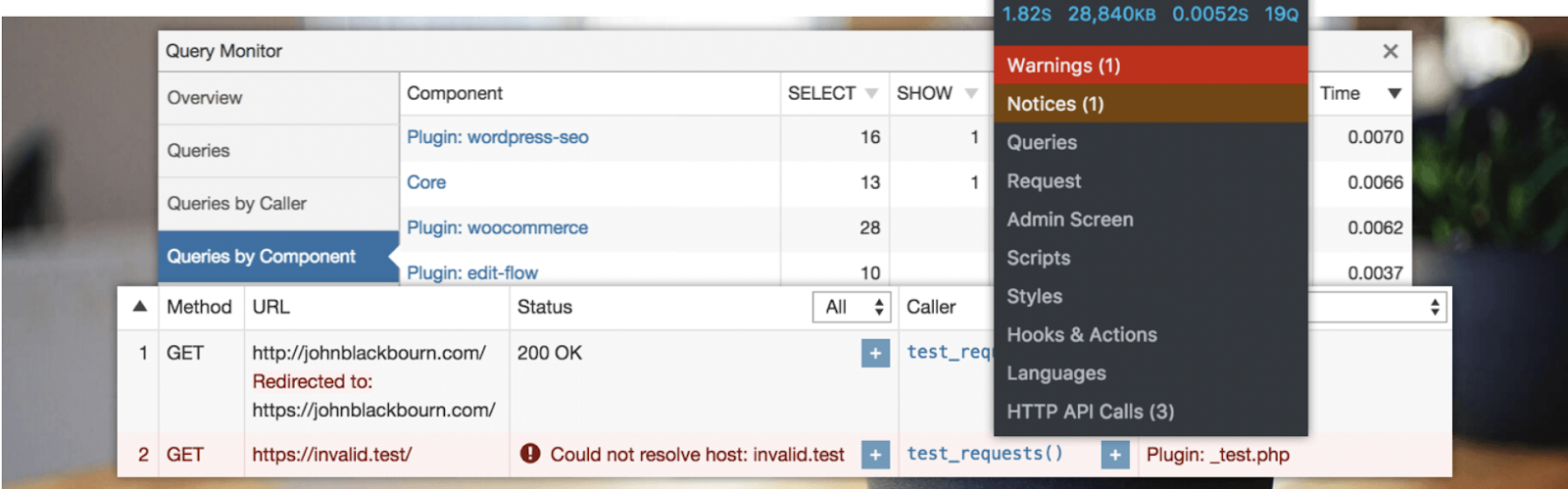Screen dimensions: 1568x489
Task: Switch to the Overview tab
Action: [205, 98]
